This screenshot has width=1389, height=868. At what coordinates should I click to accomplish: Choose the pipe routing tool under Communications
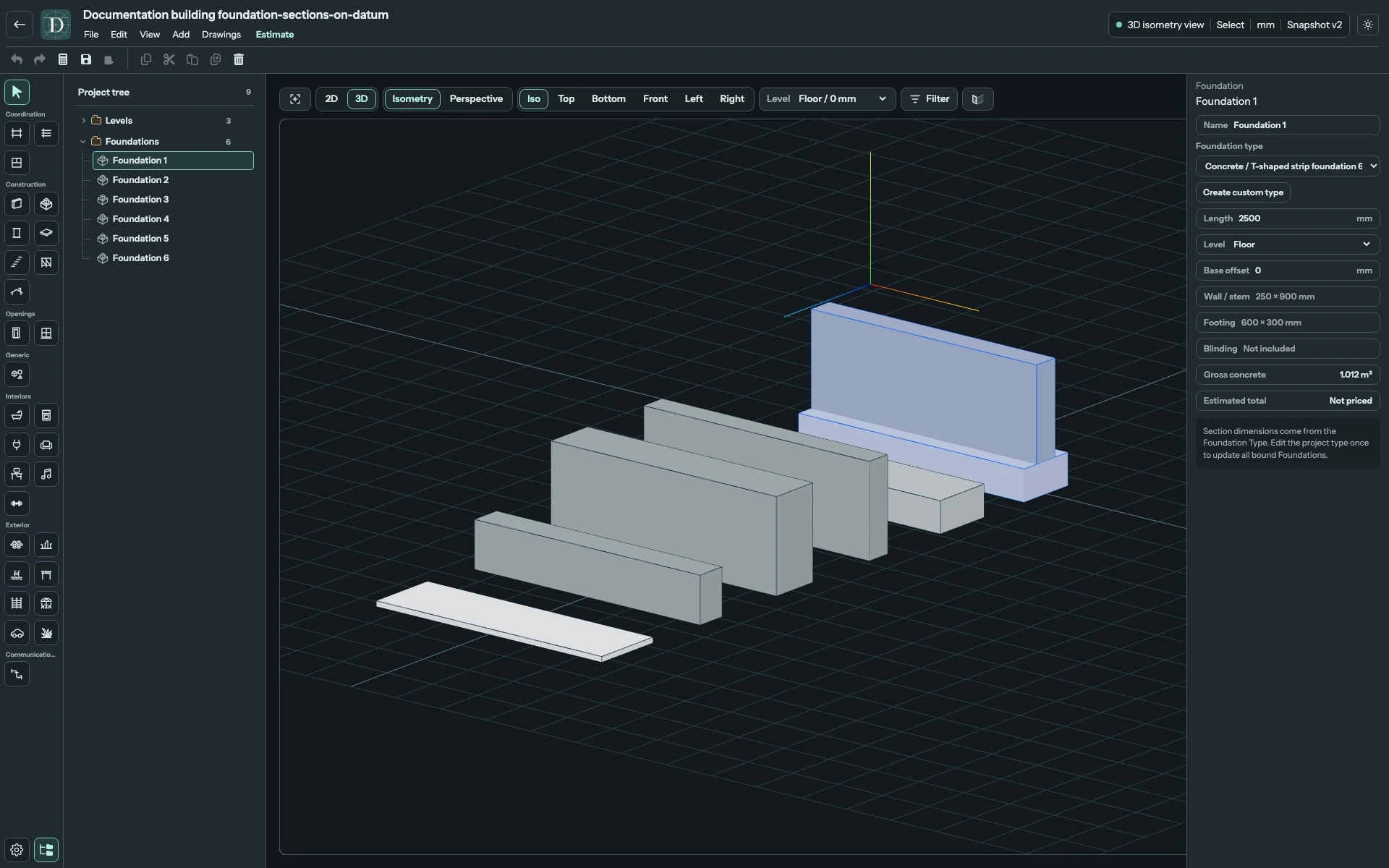(x=17, y=674)
